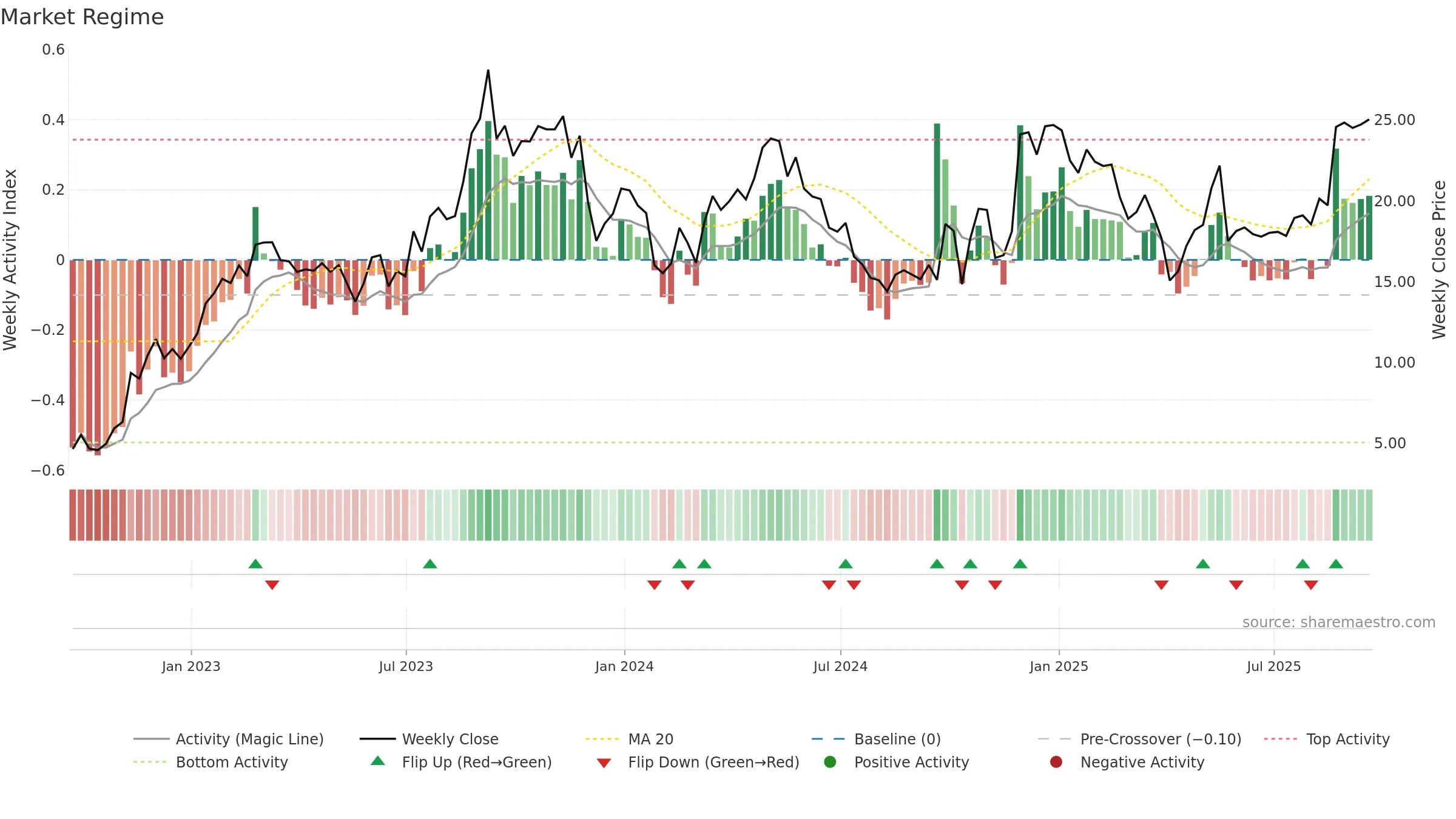1456x819 pixels.
Task: Click the 0.6 activity axis label
Action: coord(53,50)
